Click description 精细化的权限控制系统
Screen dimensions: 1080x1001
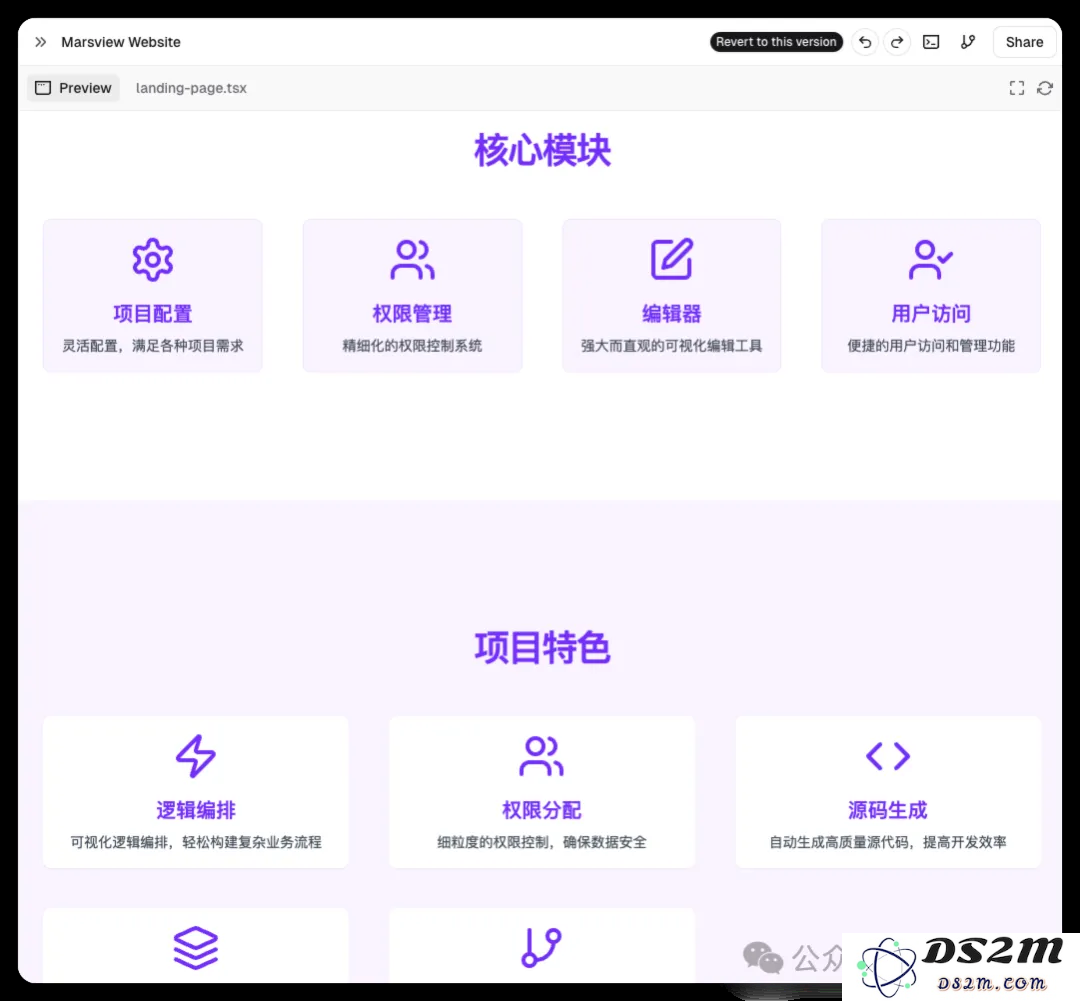413,346
